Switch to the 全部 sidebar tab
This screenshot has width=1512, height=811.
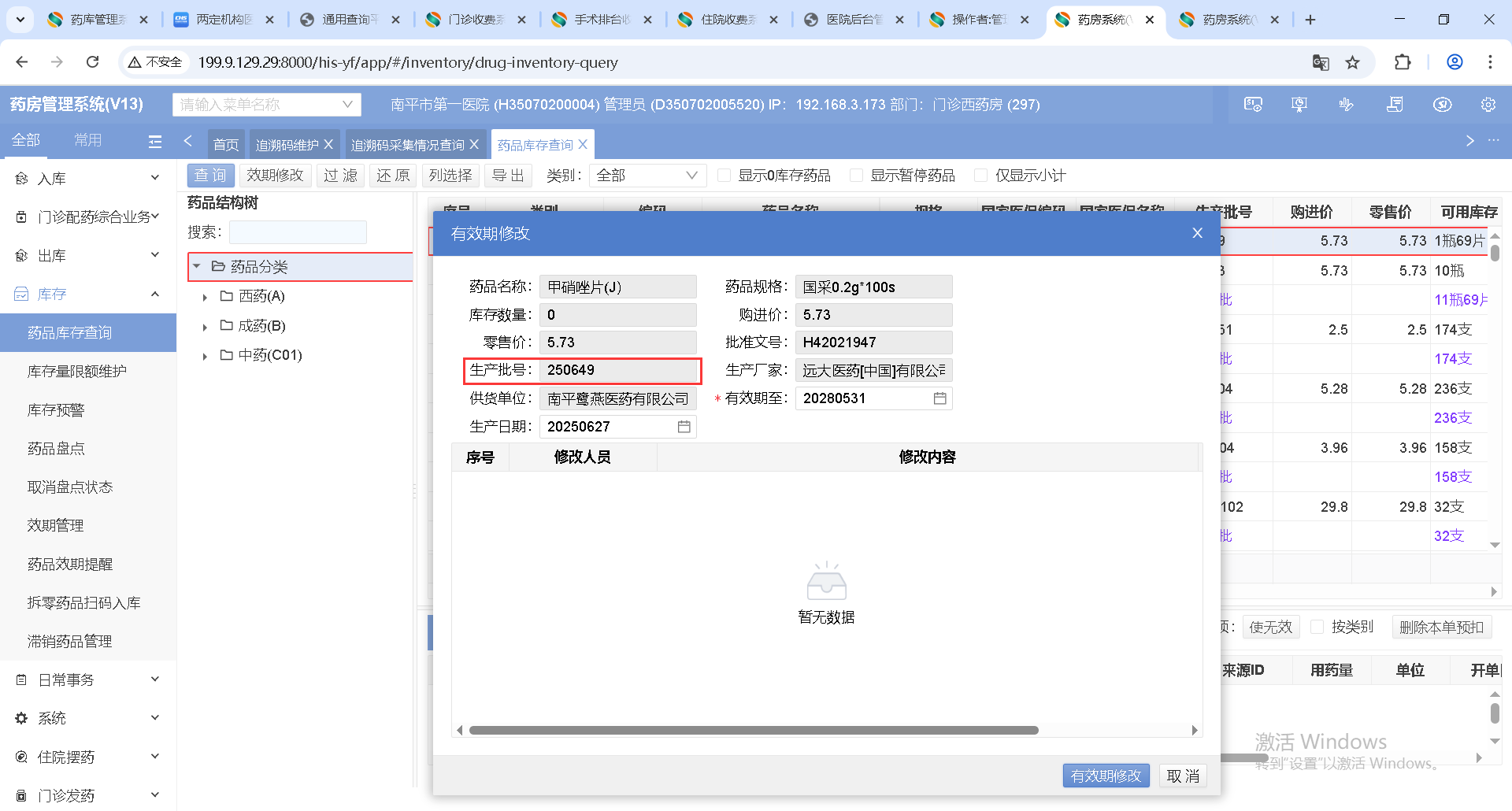(x=26, y=140)
